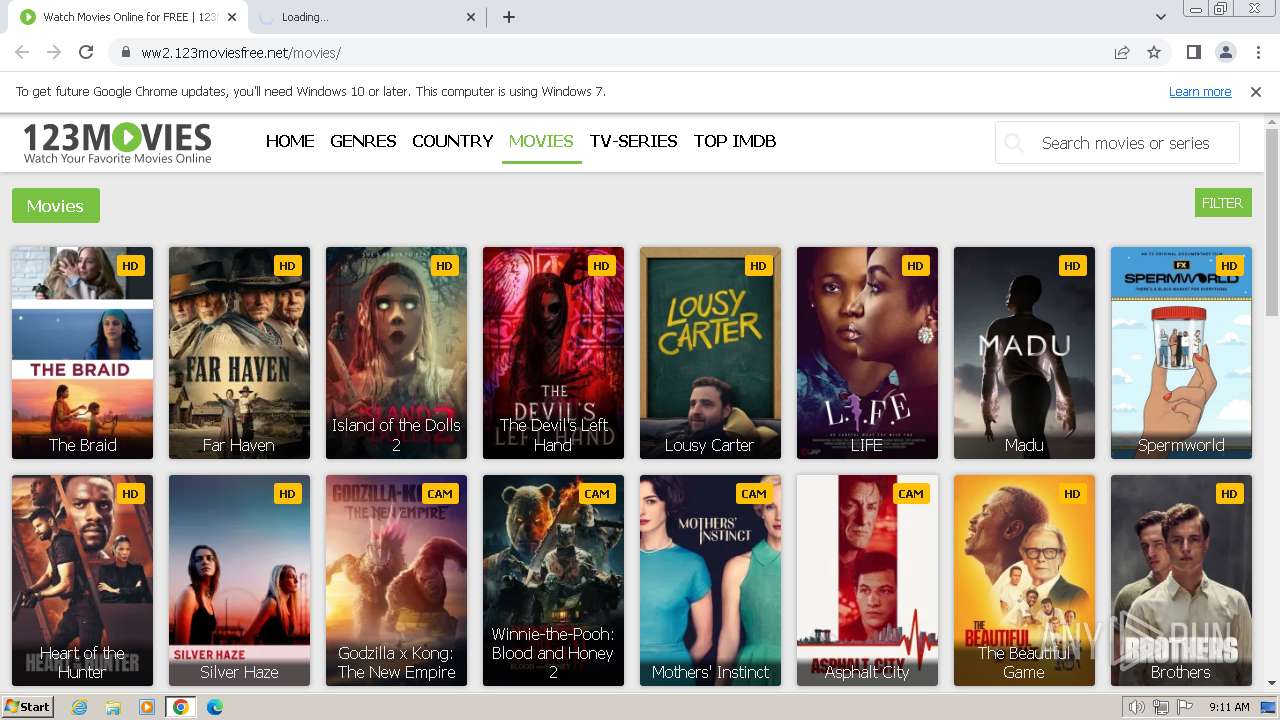Open the COUNTRY menu
1280x720 pixels.
453,141
